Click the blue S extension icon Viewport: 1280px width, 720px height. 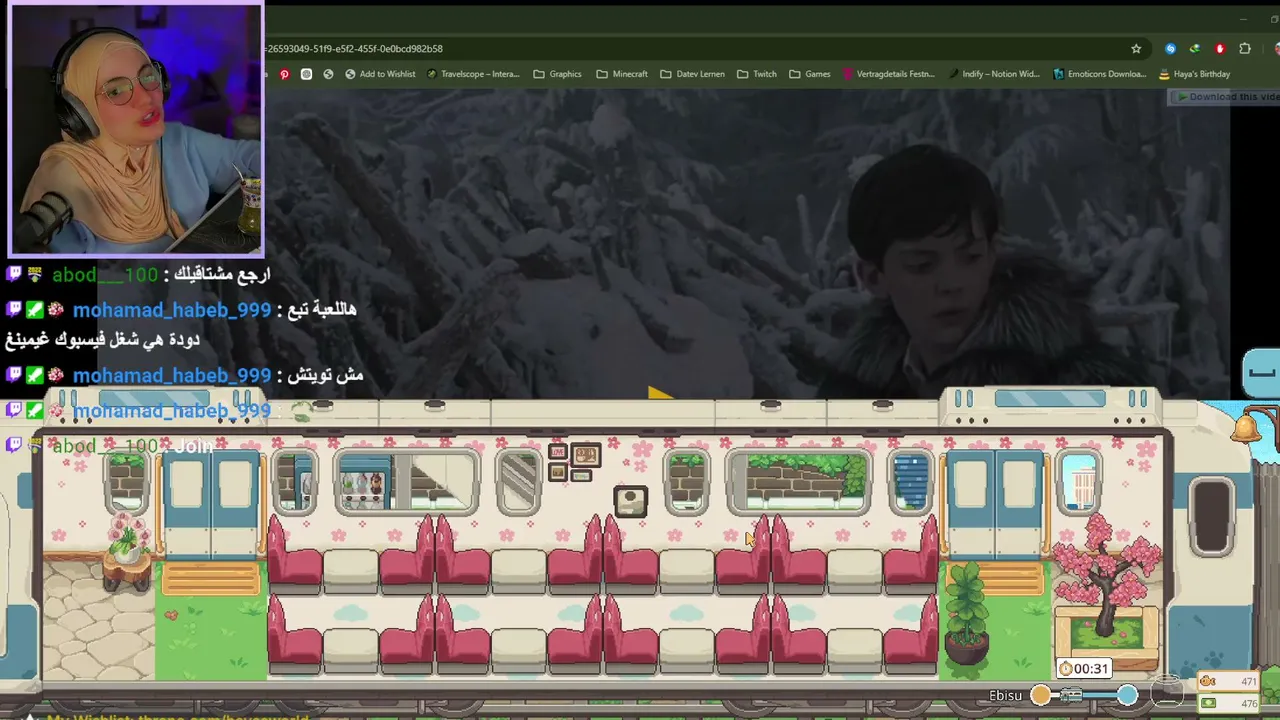[x=1170, y=48]
